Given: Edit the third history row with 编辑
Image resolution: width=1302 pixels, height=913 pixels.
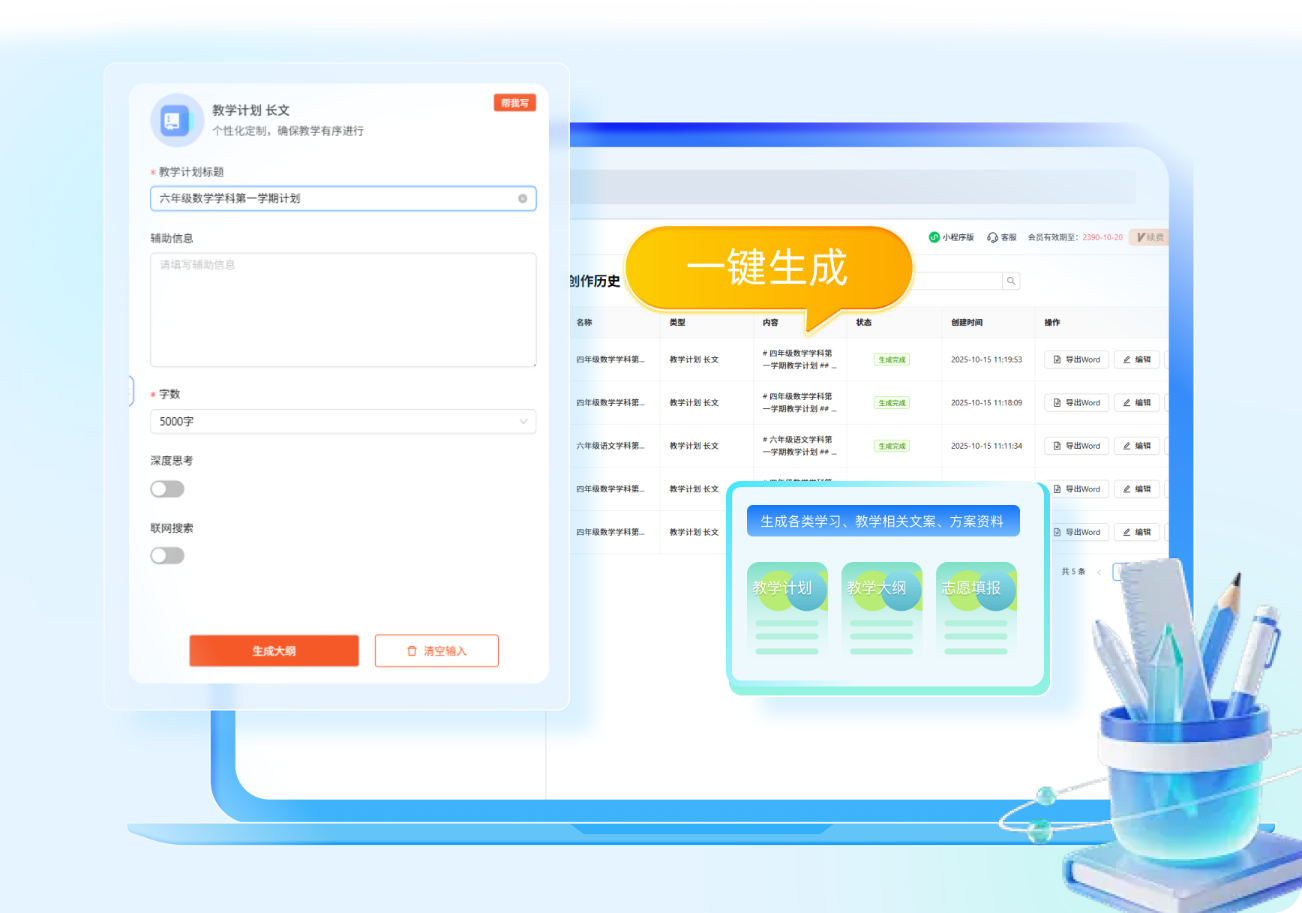Looking at the screenshot, I should click(1136, 446).
